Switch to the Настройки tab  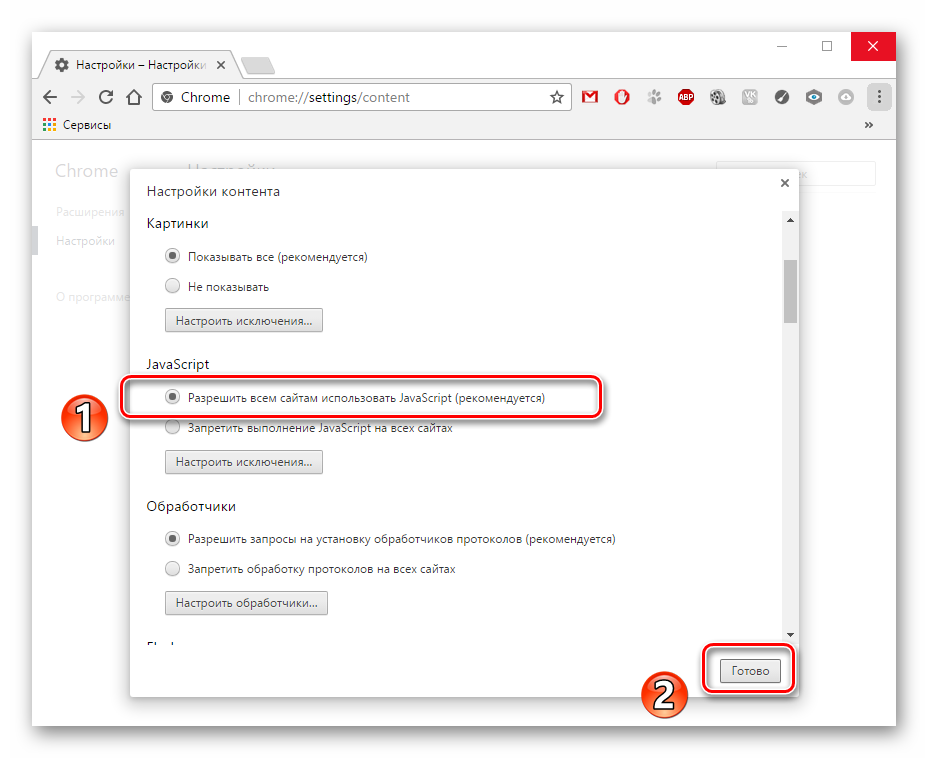click(140, 65)
